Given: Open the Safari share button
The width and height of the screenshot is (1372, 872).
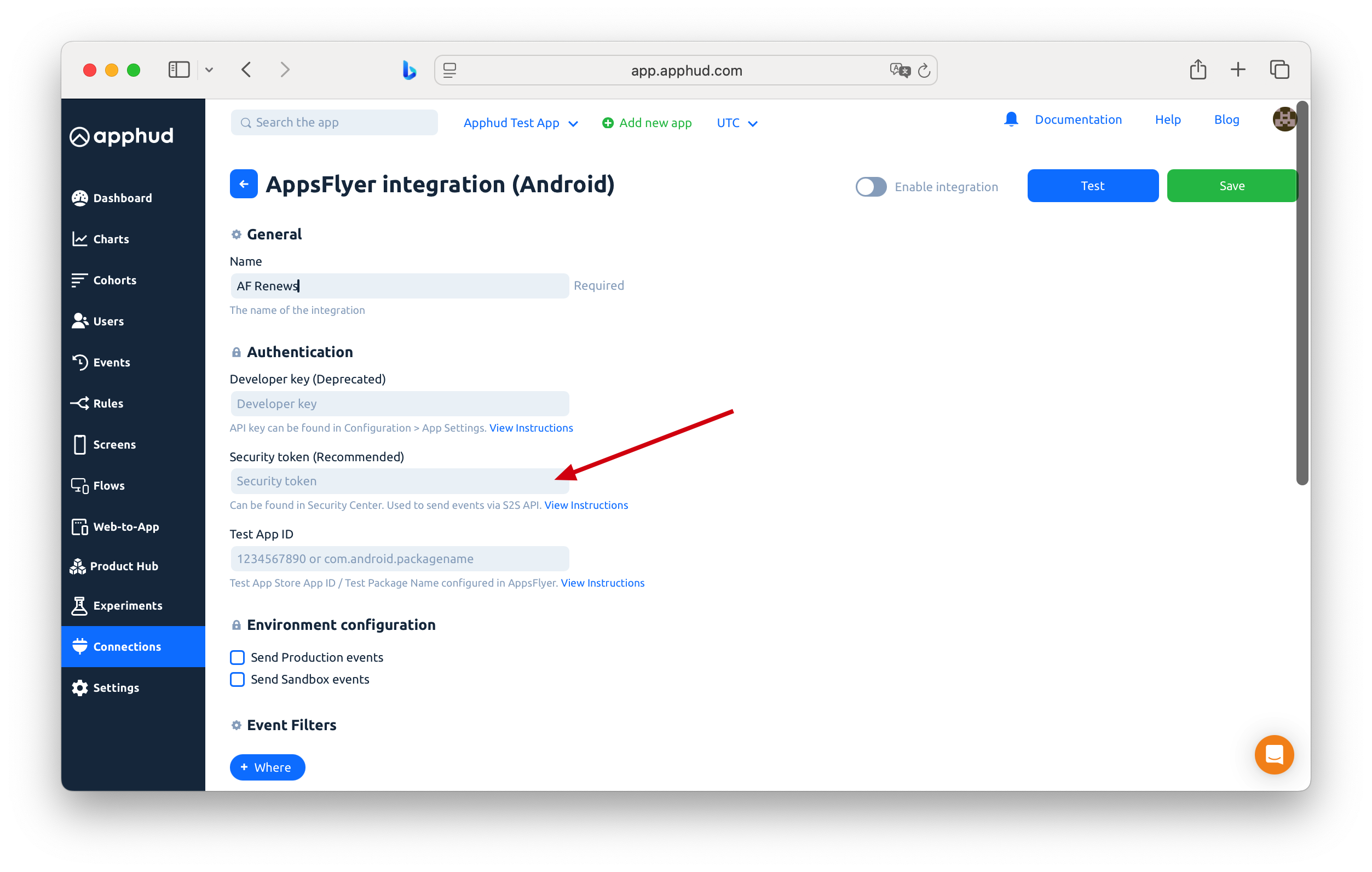Looking at the screenshot, I should pos(1198,69).
